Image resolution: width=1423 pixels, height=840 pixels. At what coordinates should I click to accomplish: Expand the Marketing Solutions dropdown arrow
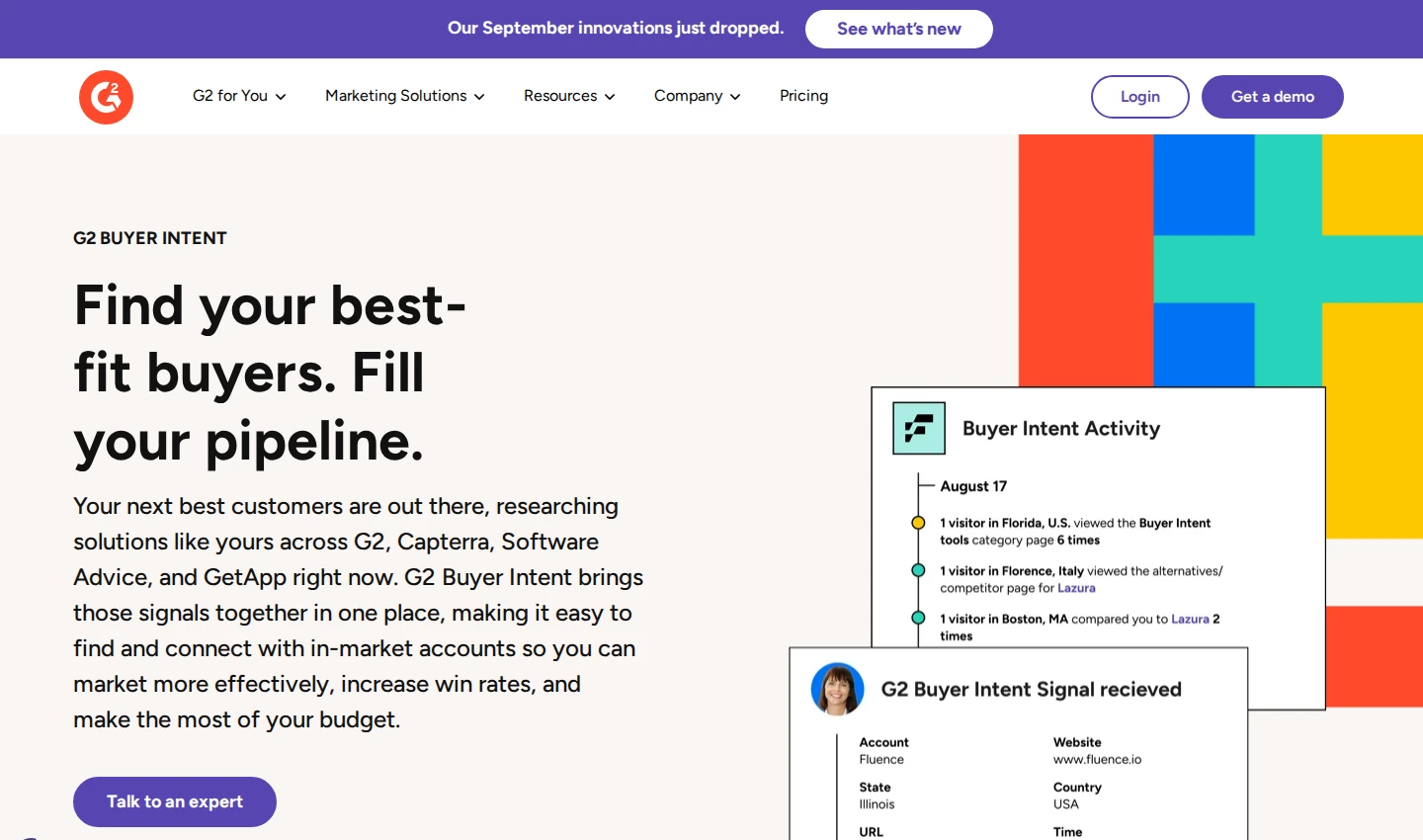(479, 97)
